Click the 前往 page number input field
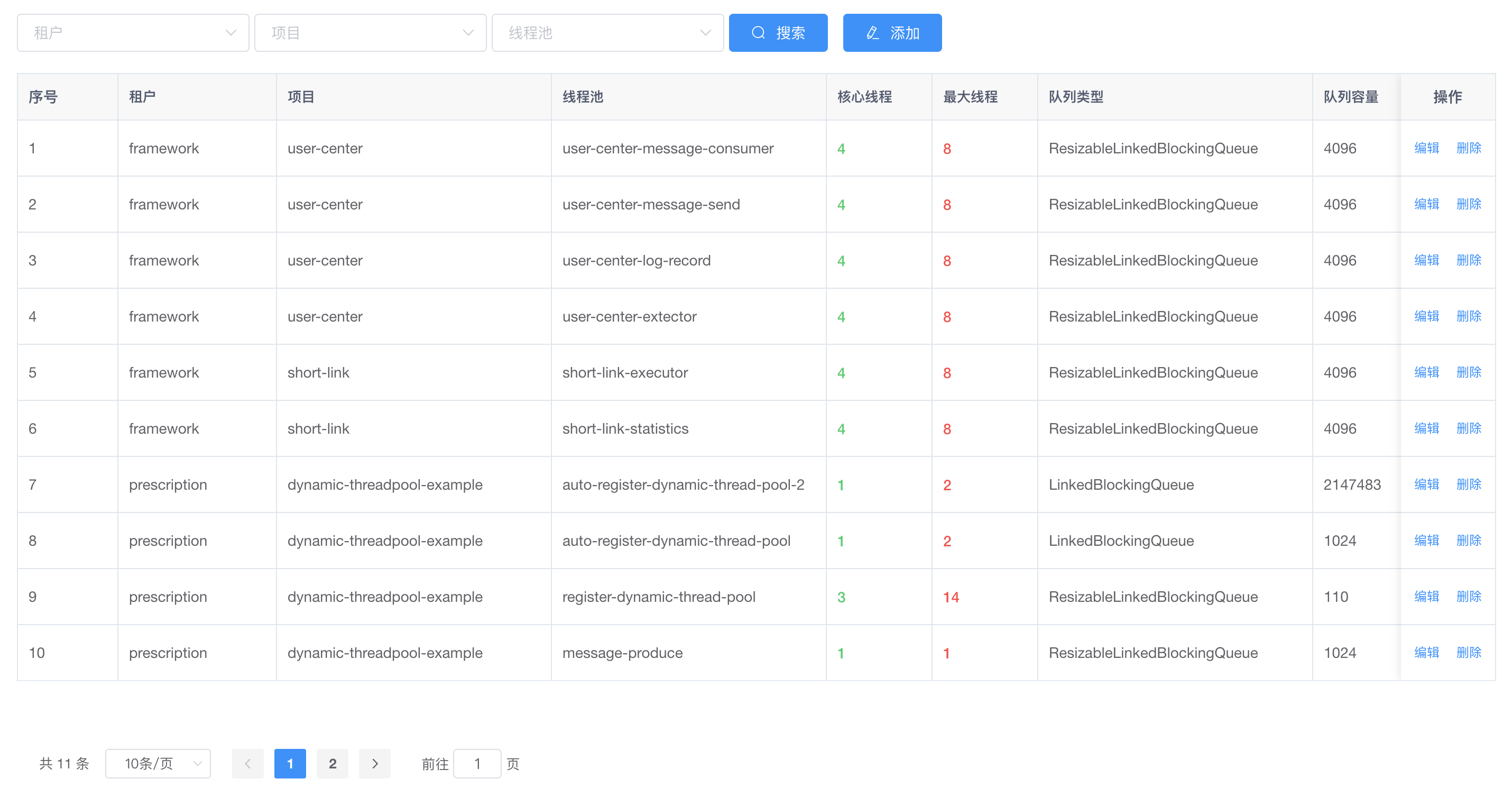Screen dimensions: 1512x788 point(477,763)
